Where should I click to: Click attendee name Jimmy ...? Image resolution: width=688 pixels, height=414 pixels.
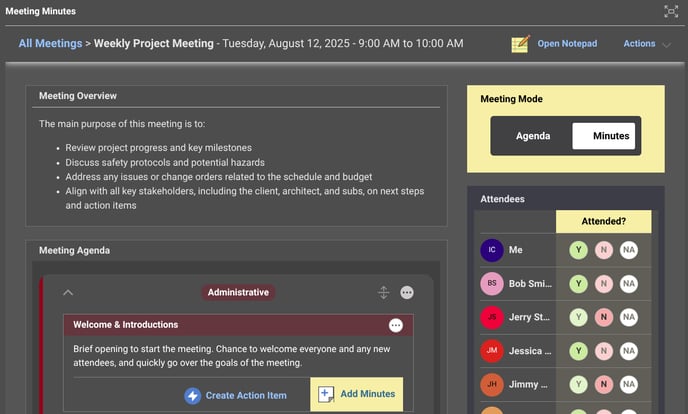(x=528, y=384)
